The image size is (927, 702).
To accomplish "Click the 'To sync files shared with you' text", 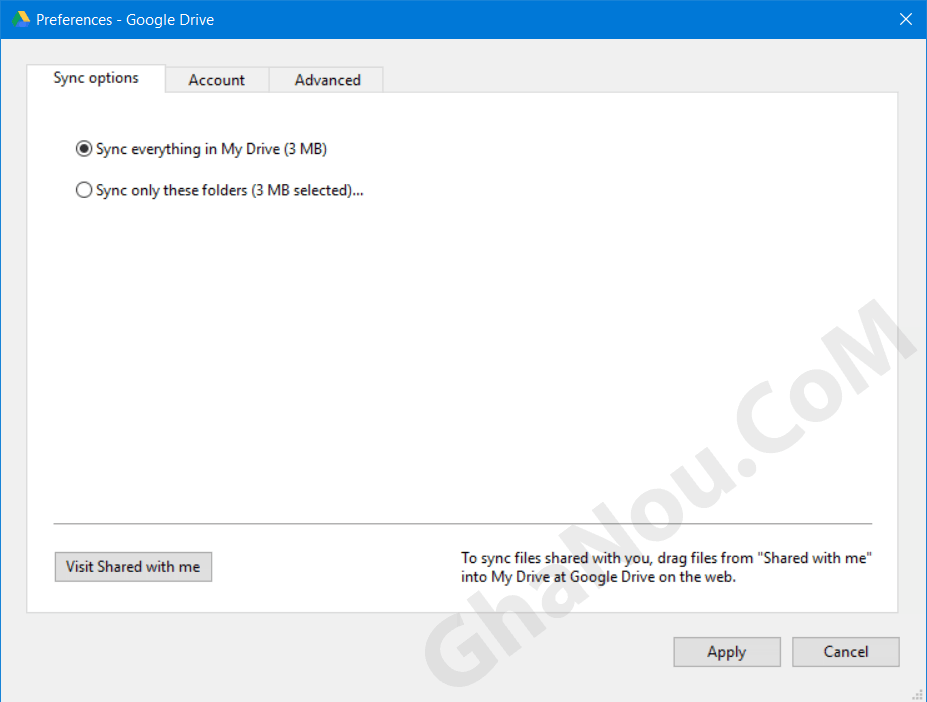I will 666,567.
